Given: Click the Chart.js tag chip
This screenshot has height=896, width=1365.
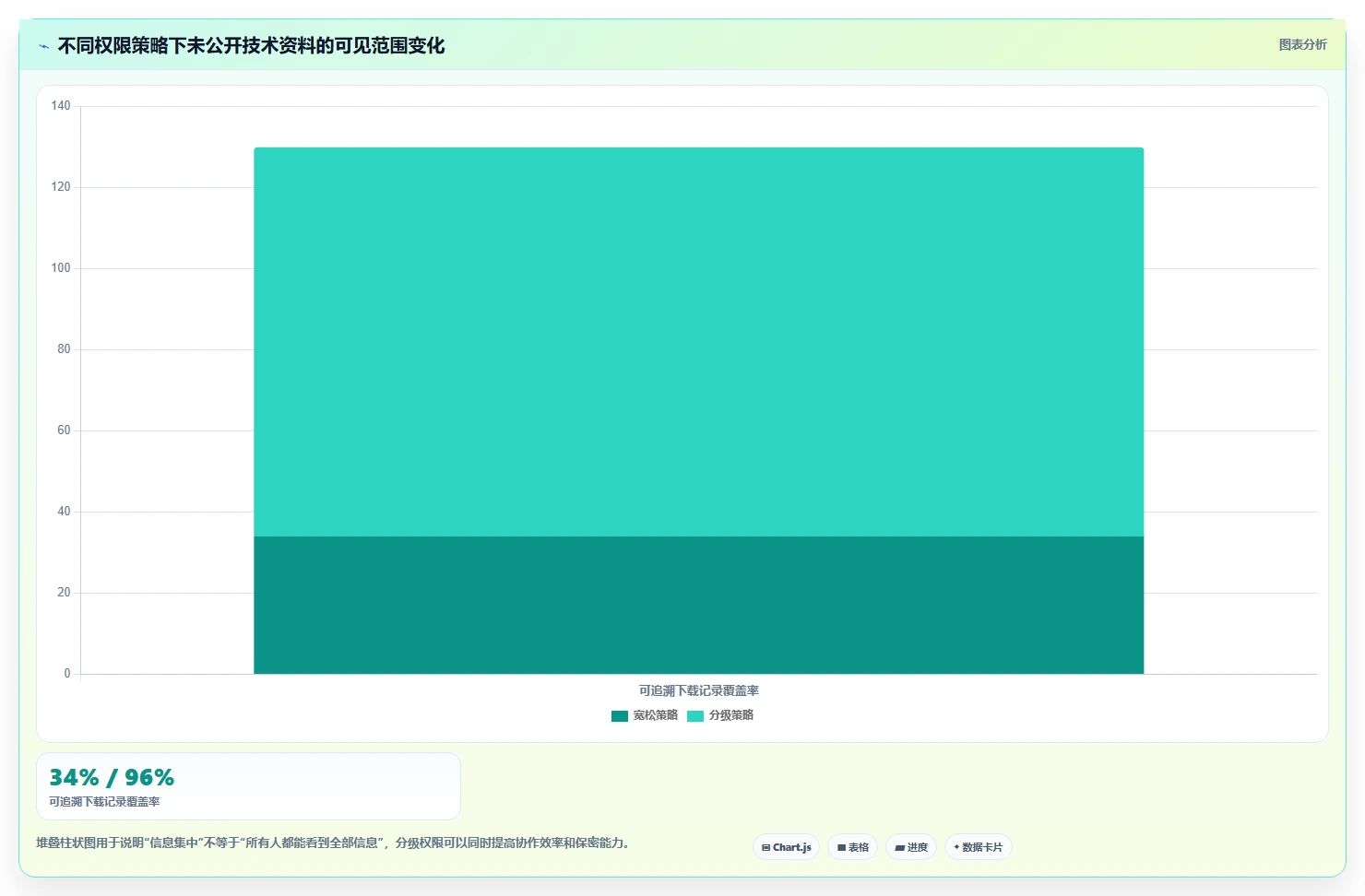Looking at the screenshot, I should point(786,847).
